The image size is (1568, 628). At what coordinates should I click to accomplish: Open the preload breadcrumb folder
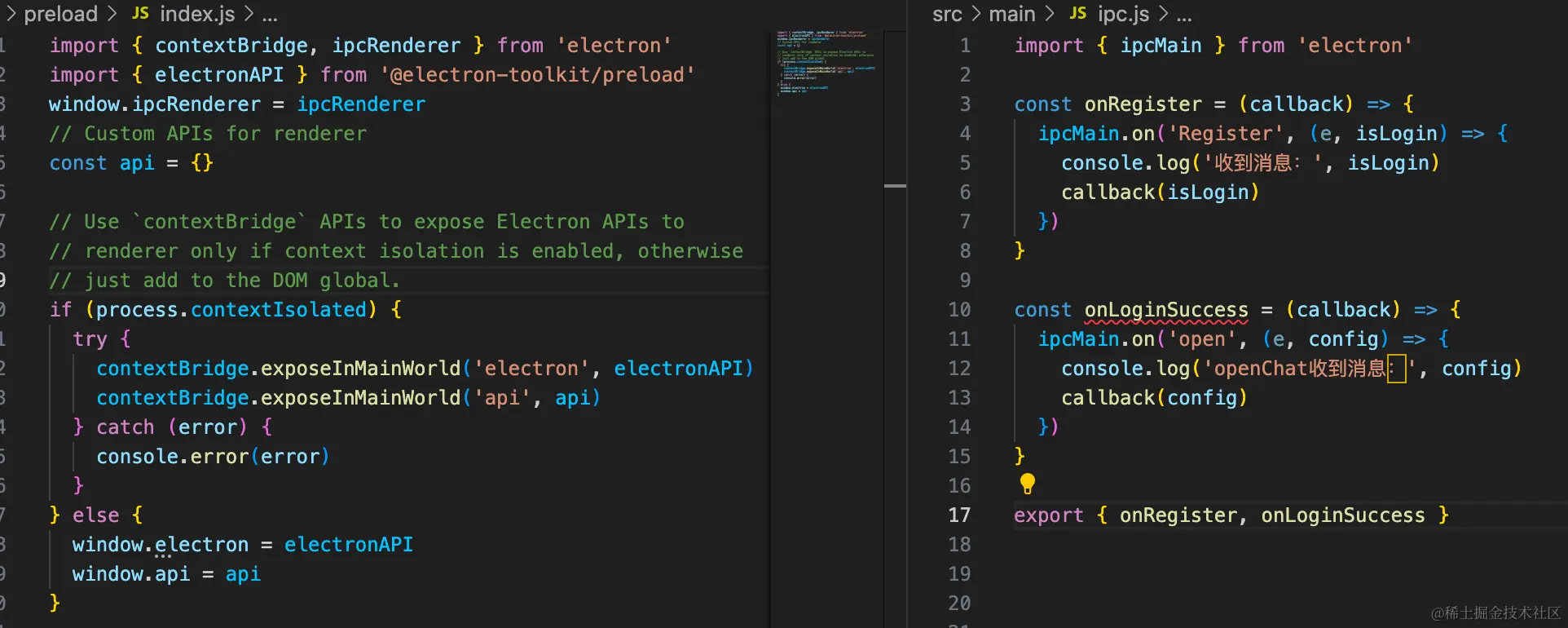point(60,14)
